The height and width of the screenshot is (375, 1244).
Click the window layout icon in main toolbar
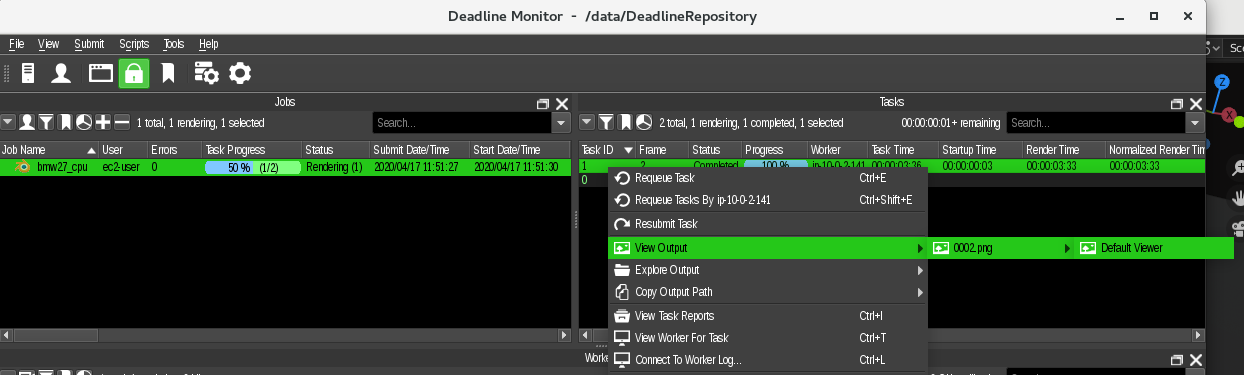pos(100,73)
